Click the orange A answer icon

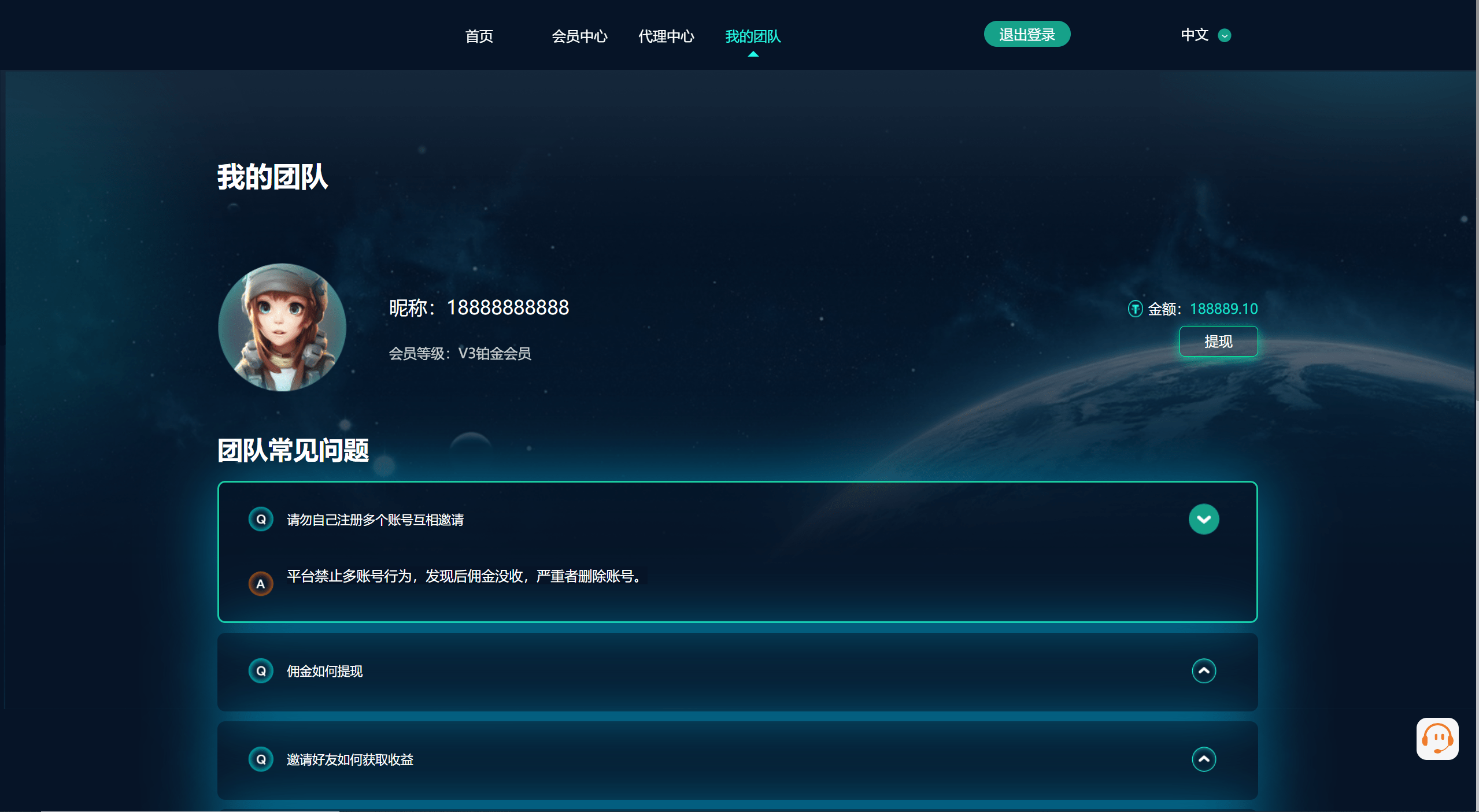pos(261,584)
